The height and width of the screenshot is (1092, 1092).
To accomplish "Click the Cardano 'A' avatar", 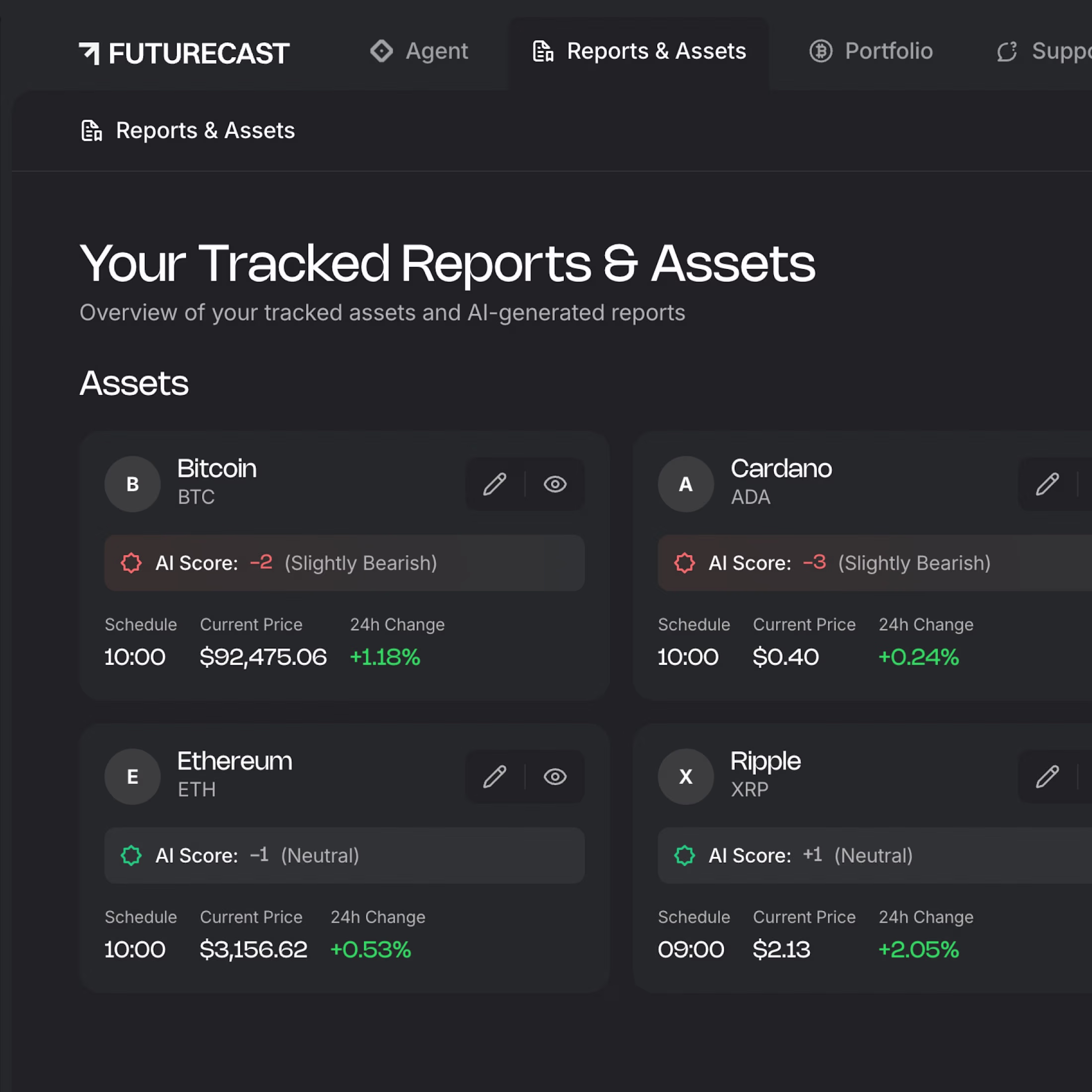I will click(685, 484).
